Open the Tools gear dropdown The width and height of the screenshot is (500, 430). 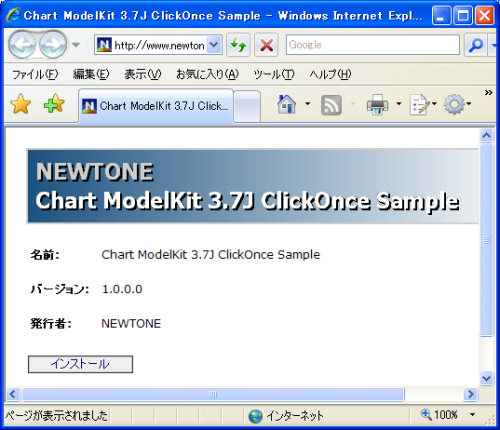457,104
